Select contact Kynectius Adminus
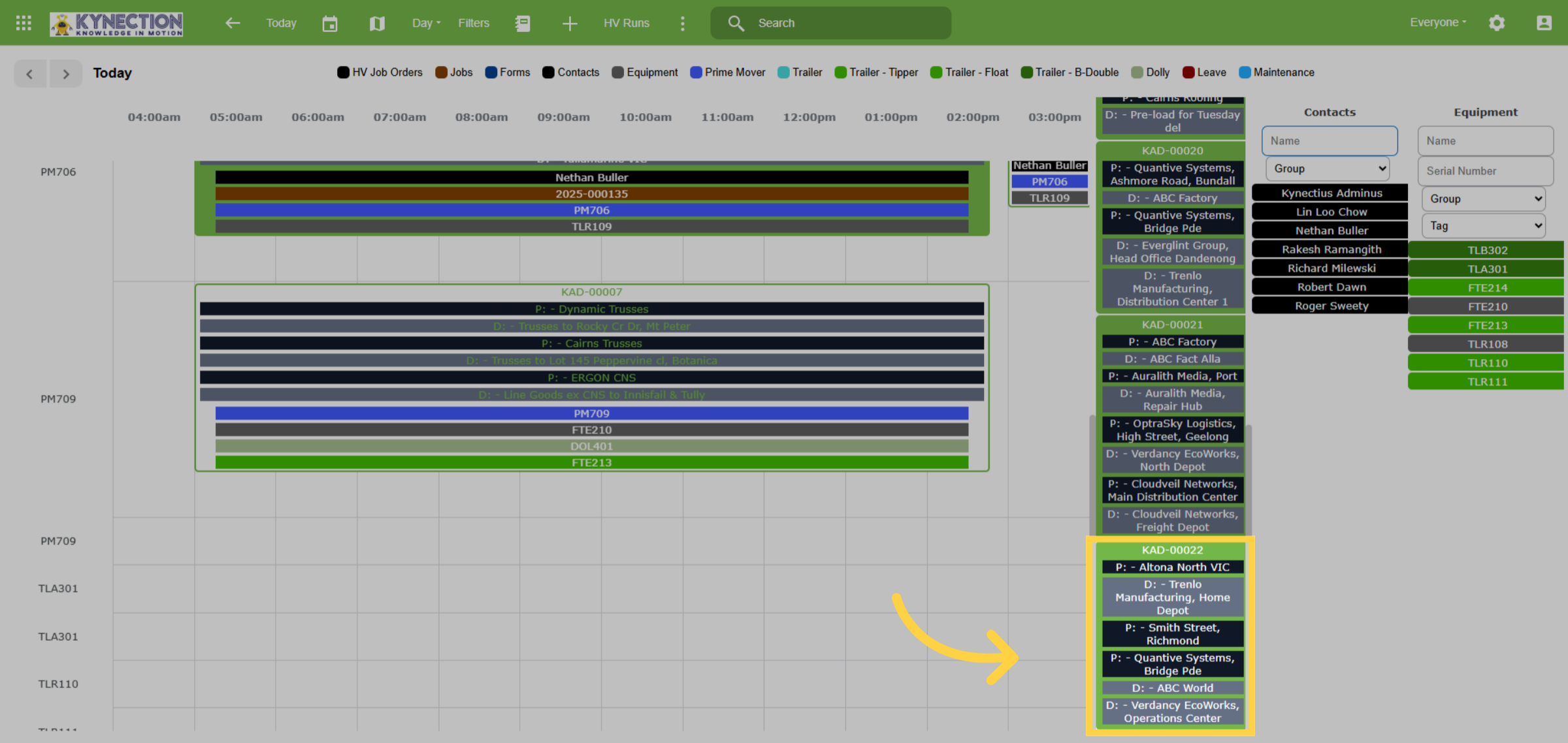The width and height of the screenshot is (1568, 743). pyautogui.click(x=1331, y=193)
